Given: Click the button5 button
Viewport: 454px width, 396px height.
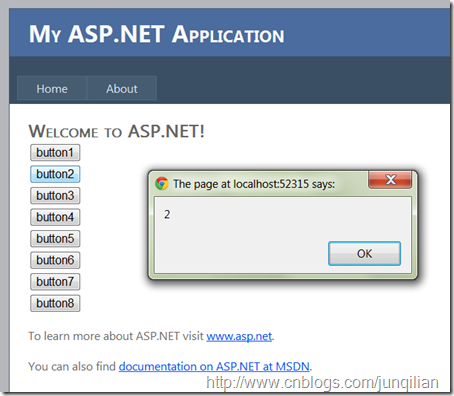Looking at the screenshot, I should coord(55,239).
